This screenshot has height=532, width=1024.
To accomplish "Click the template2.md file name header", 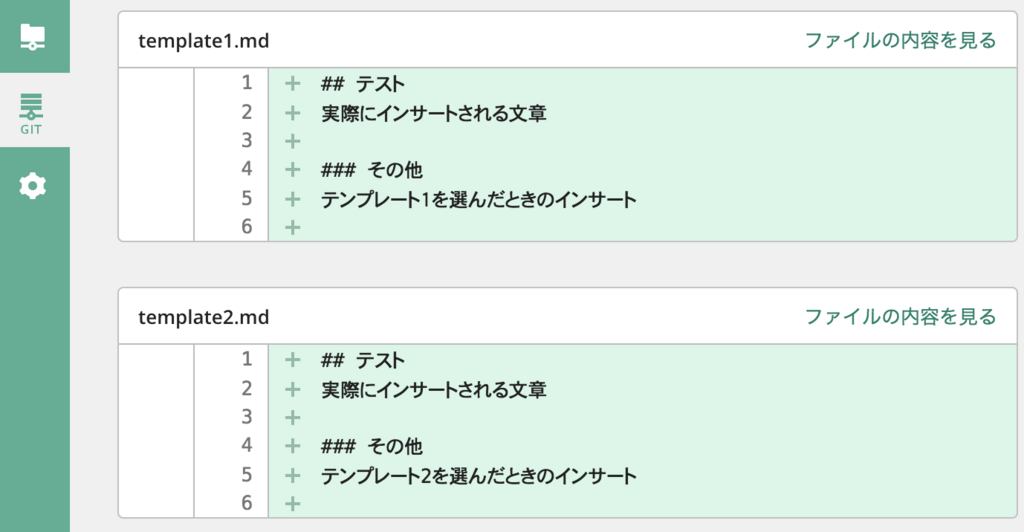I will pyautogui.click(x=204, y=317).
